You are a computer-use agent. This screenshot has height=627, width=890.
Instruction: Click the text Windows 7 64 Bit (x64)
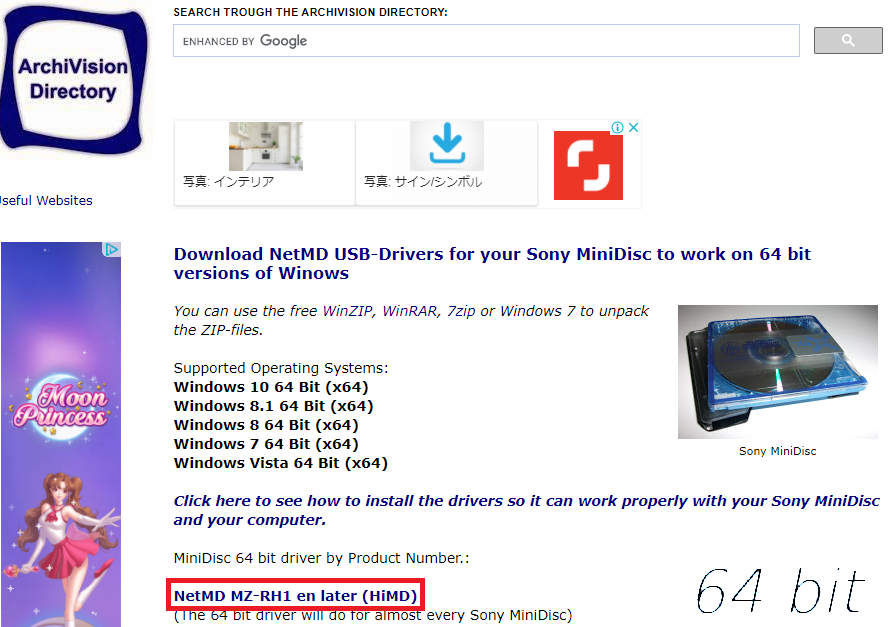pyautogui.click(x=266, y=444)
